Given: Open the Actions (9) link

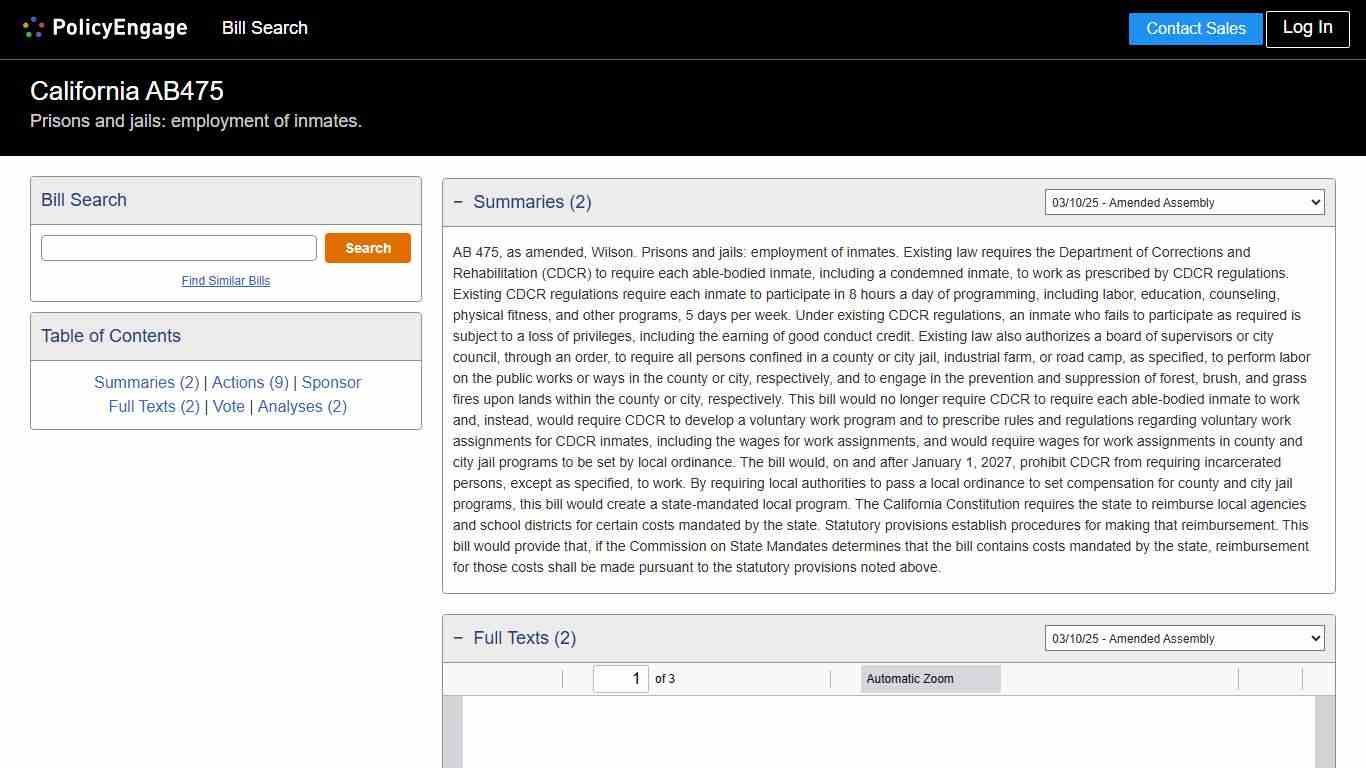Looking at the screenshot, I should (x=250, y=382).
